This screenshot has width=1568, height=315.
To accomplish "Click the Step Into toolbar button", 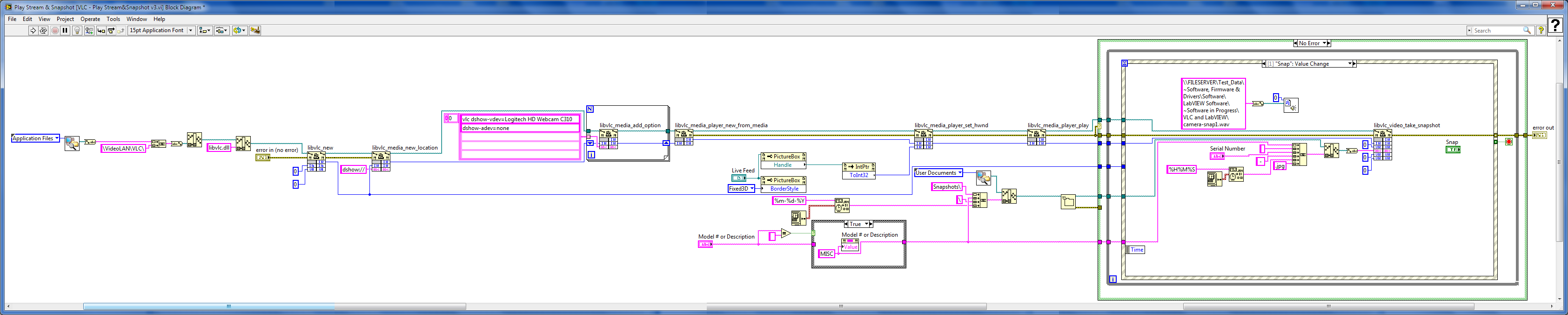I will coord(101,30).
